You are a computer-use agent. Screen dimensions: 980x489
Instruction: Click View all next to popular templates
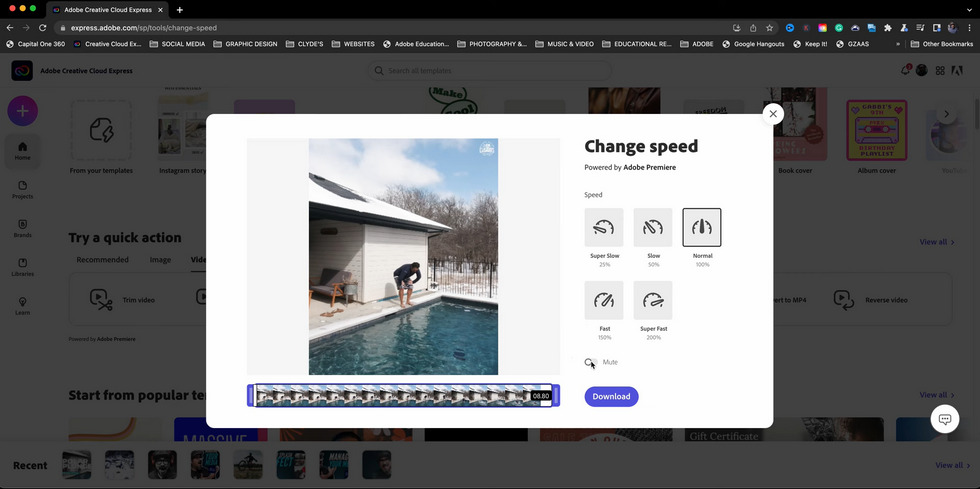point(937,395)
